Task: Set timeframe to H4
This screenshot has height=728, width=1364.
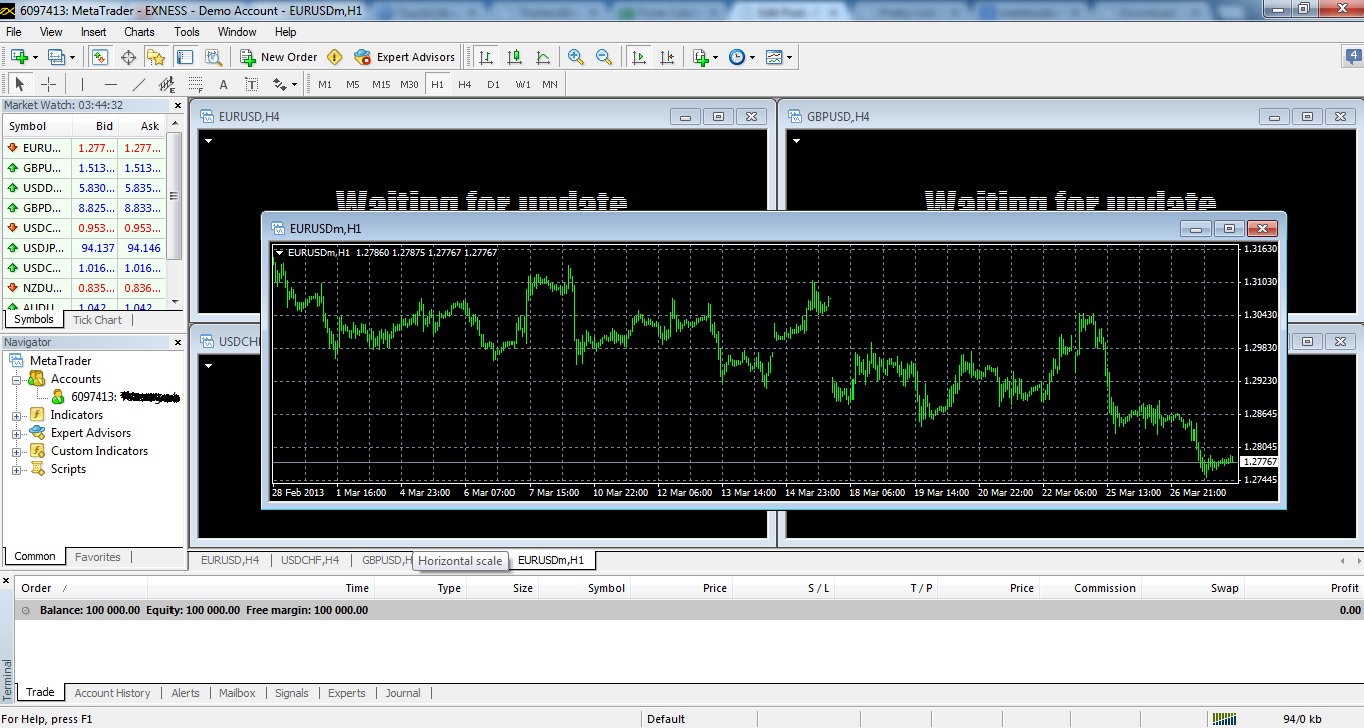Action: click(x=465, y=84)
